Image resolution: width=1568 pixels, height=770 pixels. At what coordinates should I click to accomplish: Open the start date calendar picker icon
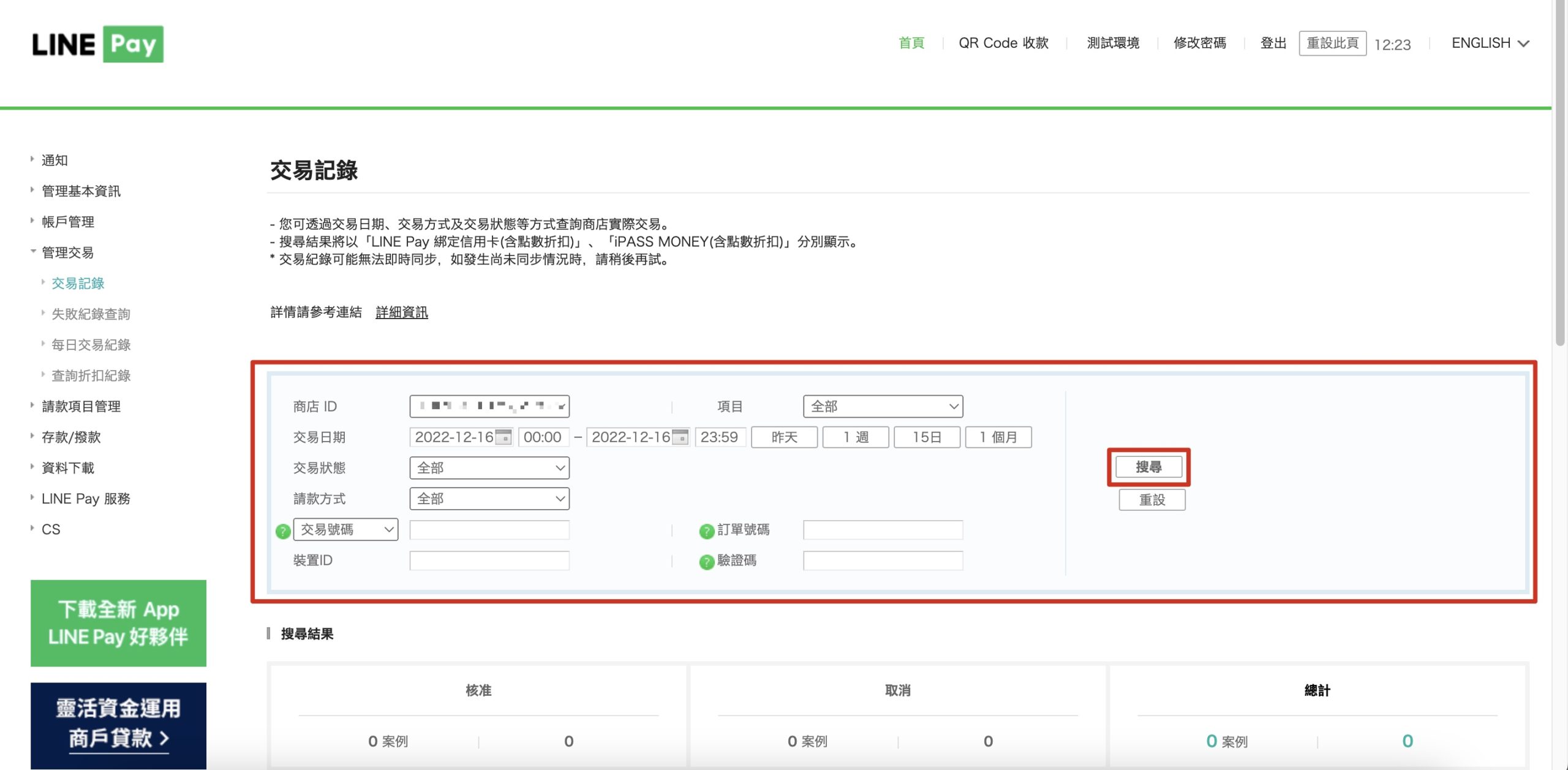(503, 437)
